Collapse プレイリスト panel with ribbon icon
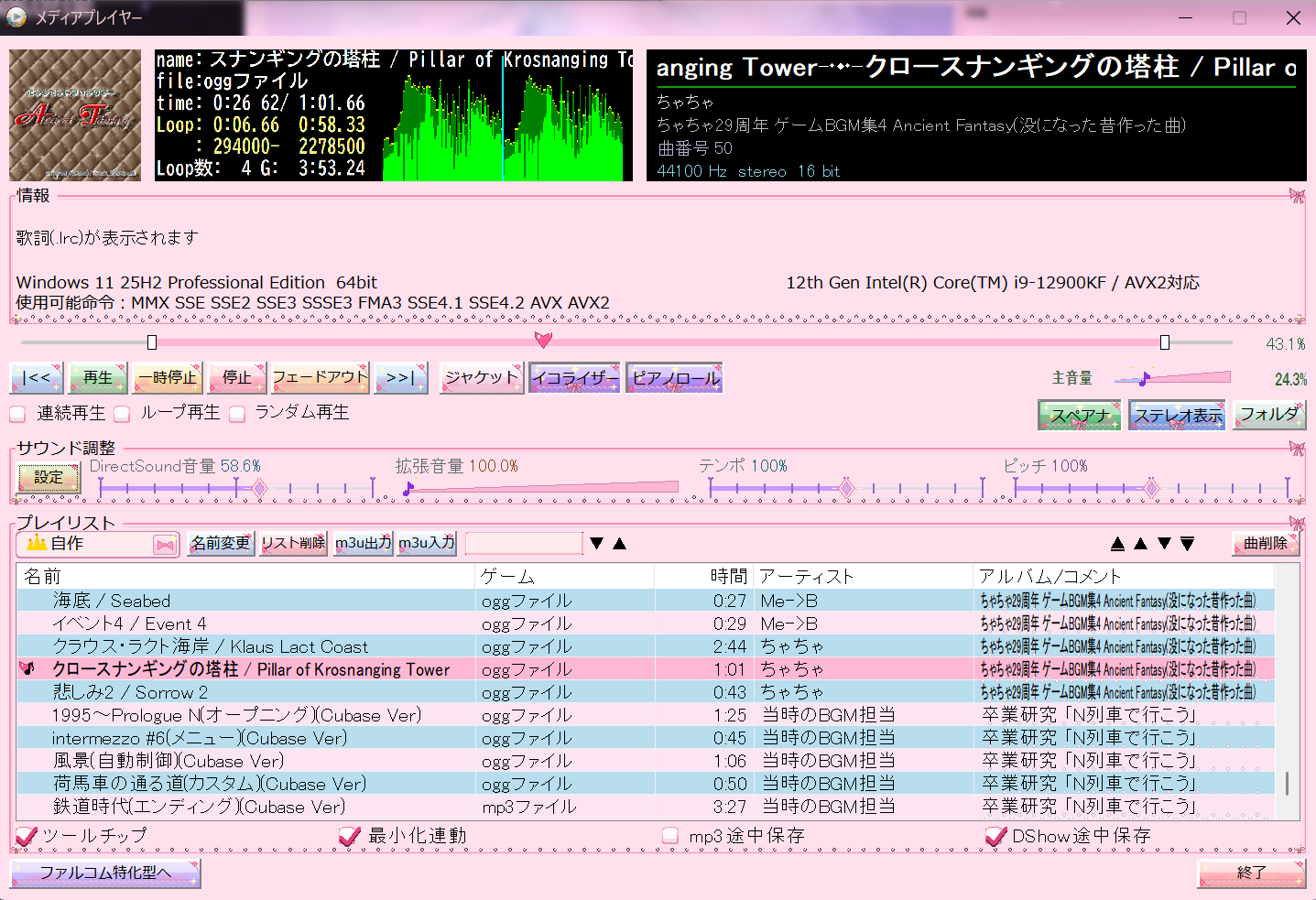1316x900 pixels. 1297,523
